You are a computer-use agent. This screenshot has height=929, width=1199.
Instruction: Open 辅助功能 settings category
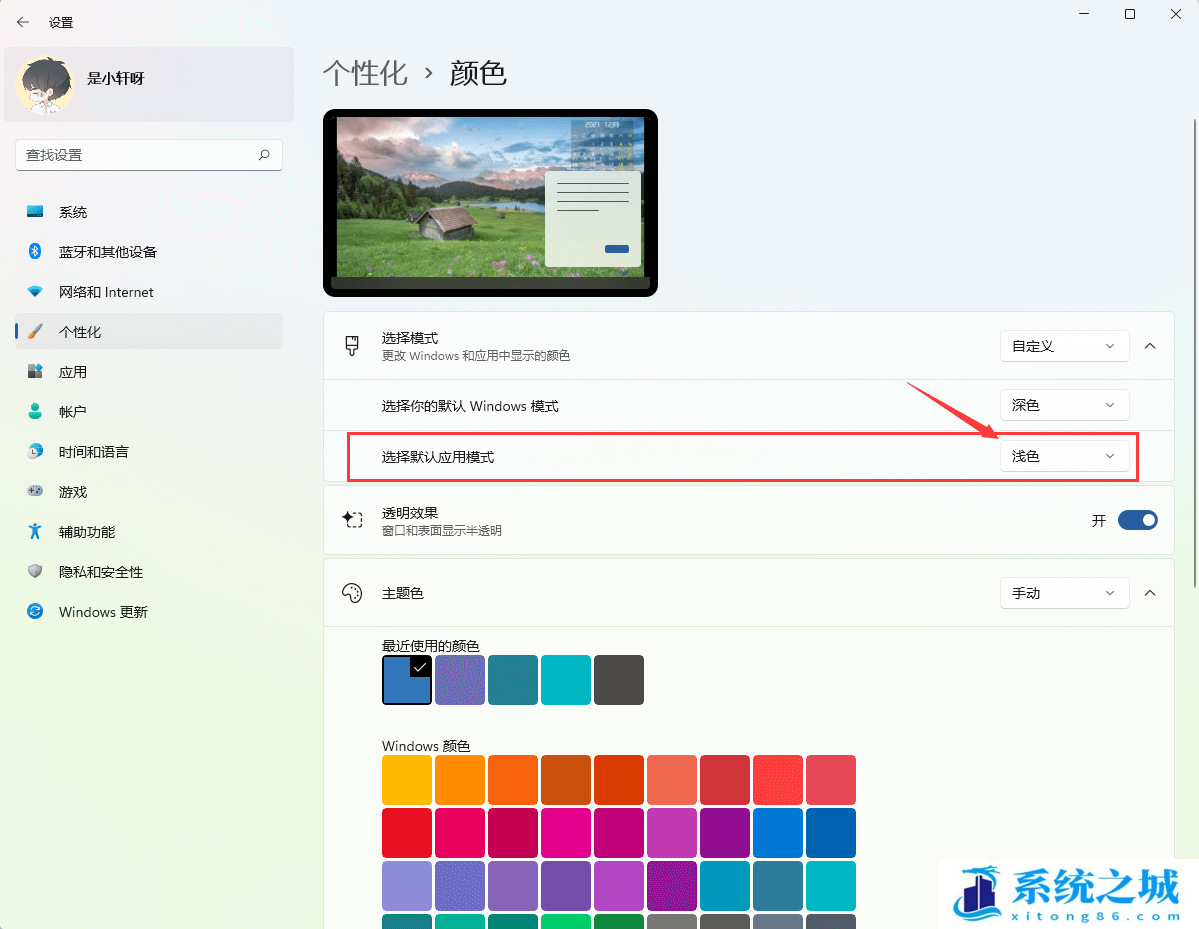[149, 531]
